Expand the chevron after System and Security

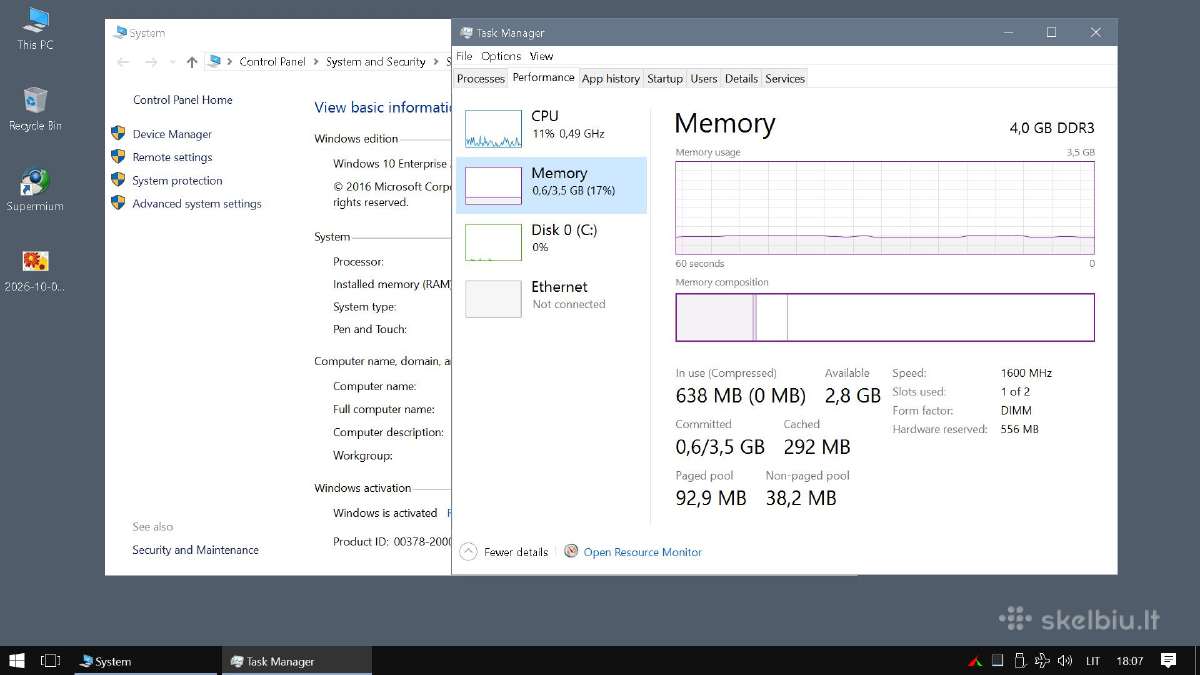435,62
